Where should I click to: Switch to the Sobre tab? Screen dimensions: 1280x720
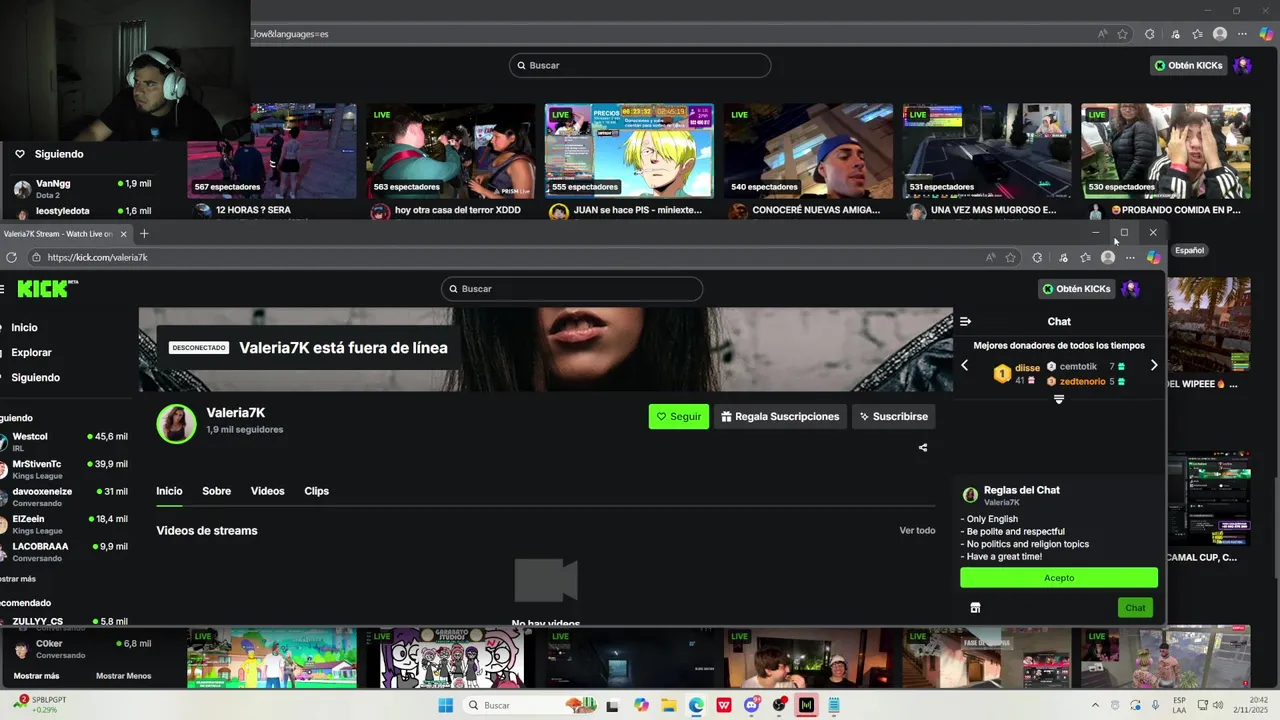(x=216, y=491)
